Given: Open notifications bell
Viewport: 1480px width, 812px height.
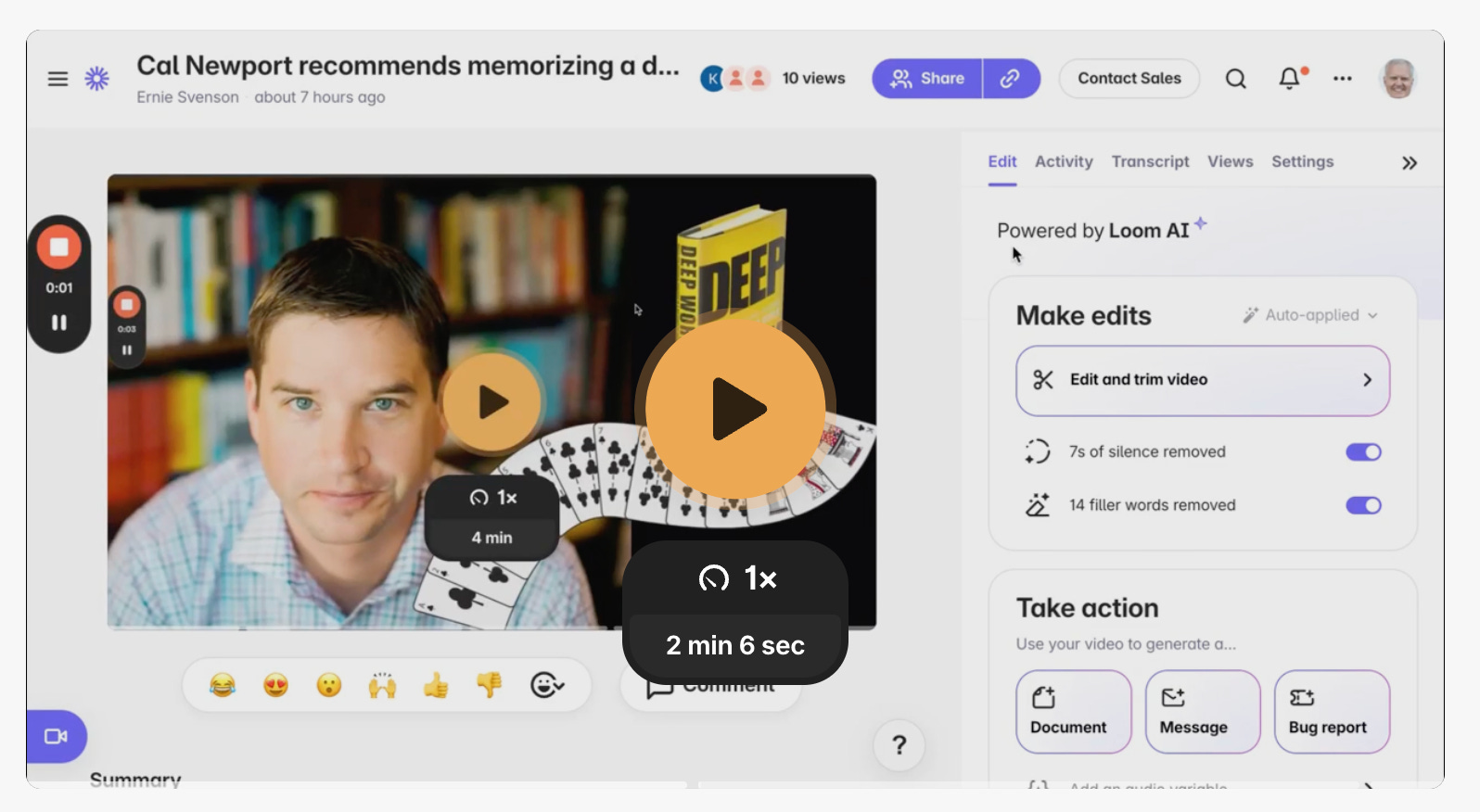Looking at the screenshot, I should coord(1289,79).
